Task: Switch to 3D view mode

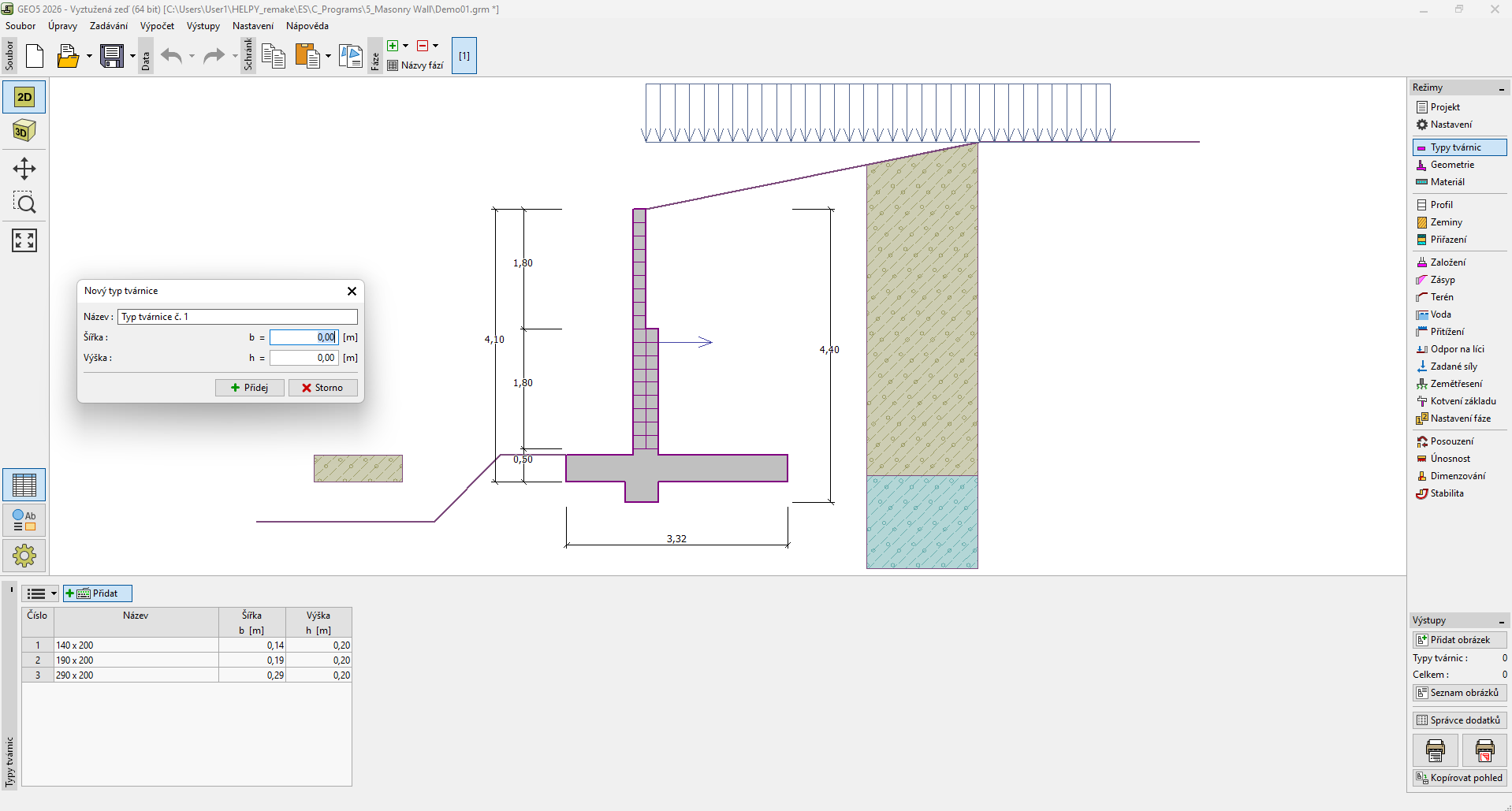Action: (x=24, y=131)
